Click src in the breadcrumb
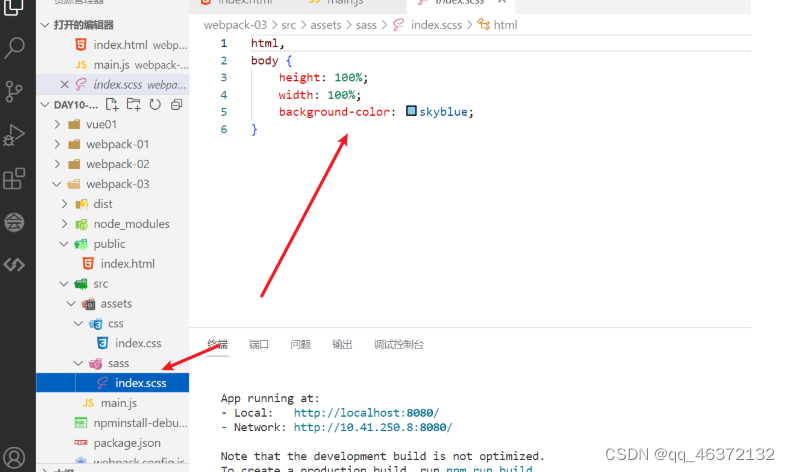790x472 pixels. coord(289,25)
